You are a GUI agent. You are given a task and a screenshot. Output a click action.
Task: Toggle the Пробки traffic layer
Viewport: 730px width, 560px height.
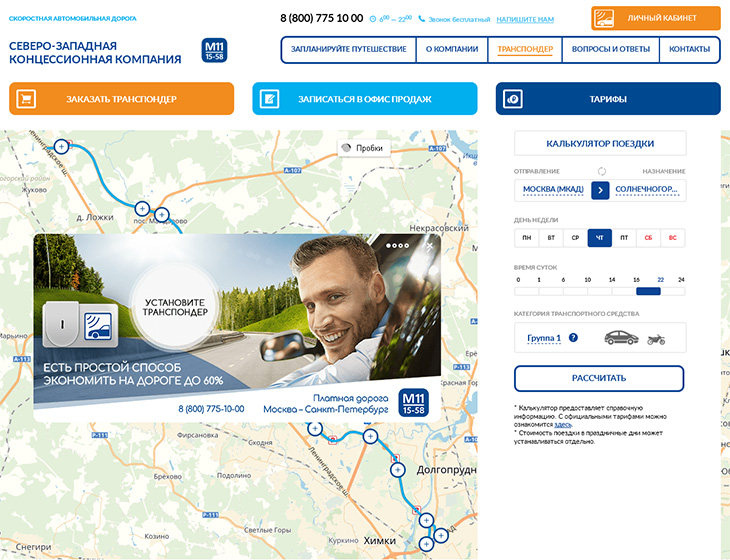(364, 148)
